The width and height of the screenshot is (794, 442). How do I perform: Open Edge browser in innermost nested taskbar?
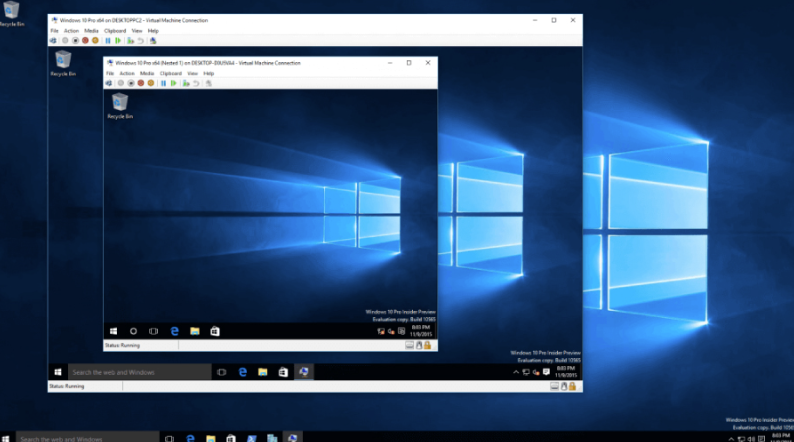[174, 330]
